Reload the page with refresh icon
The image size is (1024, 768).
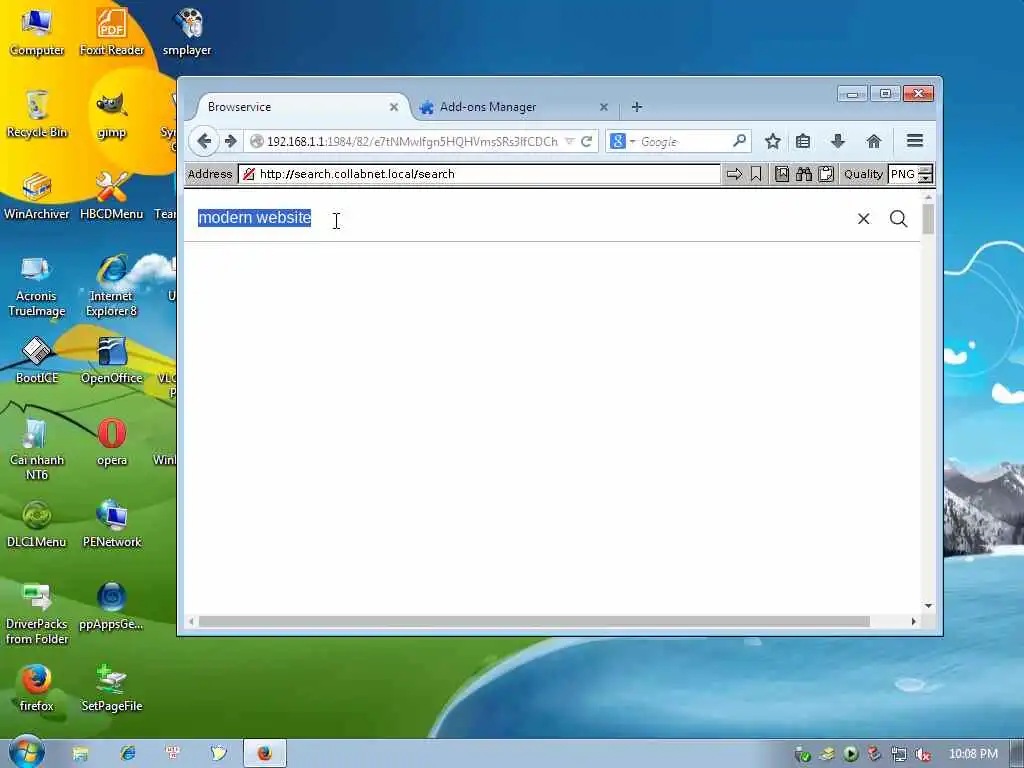pos(586,141)
